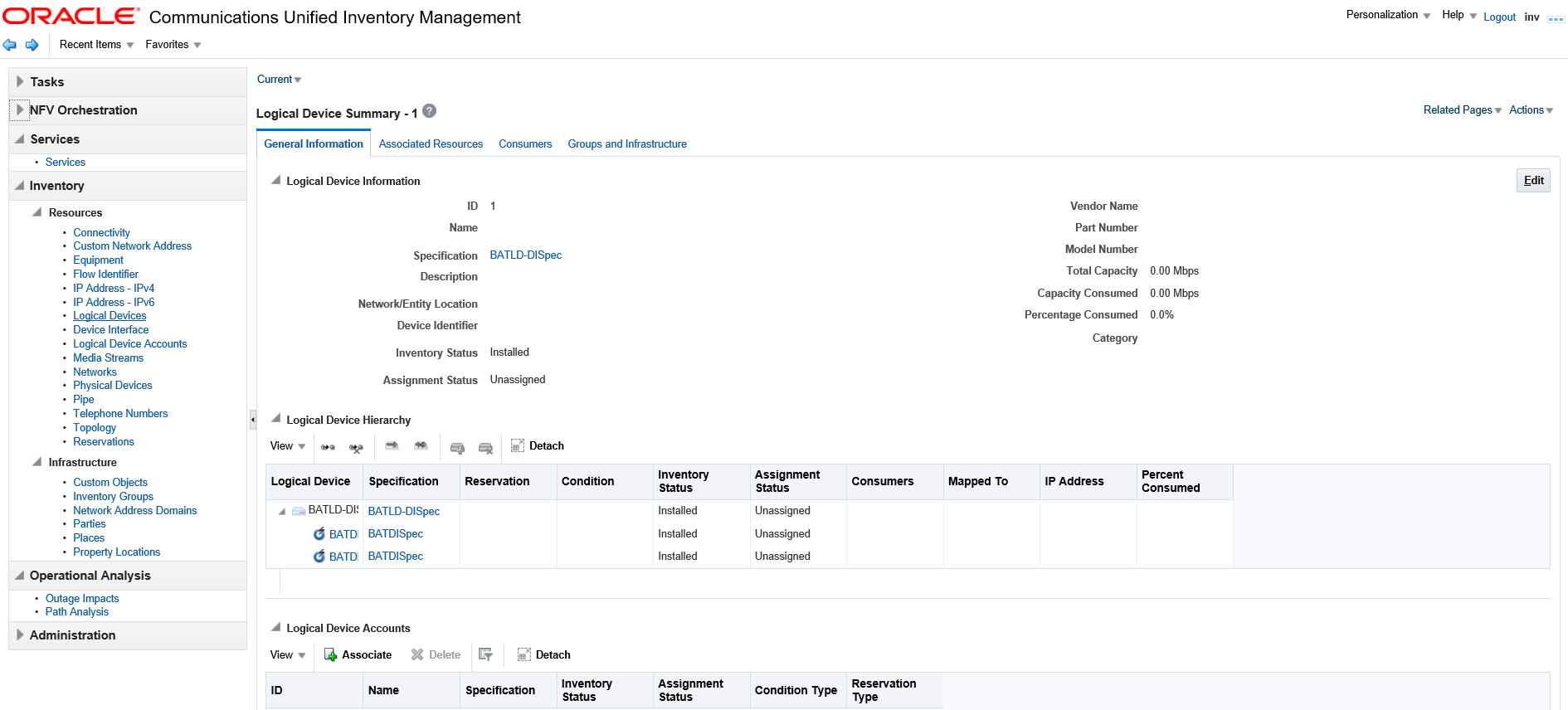This screenshot has width=1568, height=710.
Task: Collapse the Operational Analysis panel
Action: coord(20,575)
